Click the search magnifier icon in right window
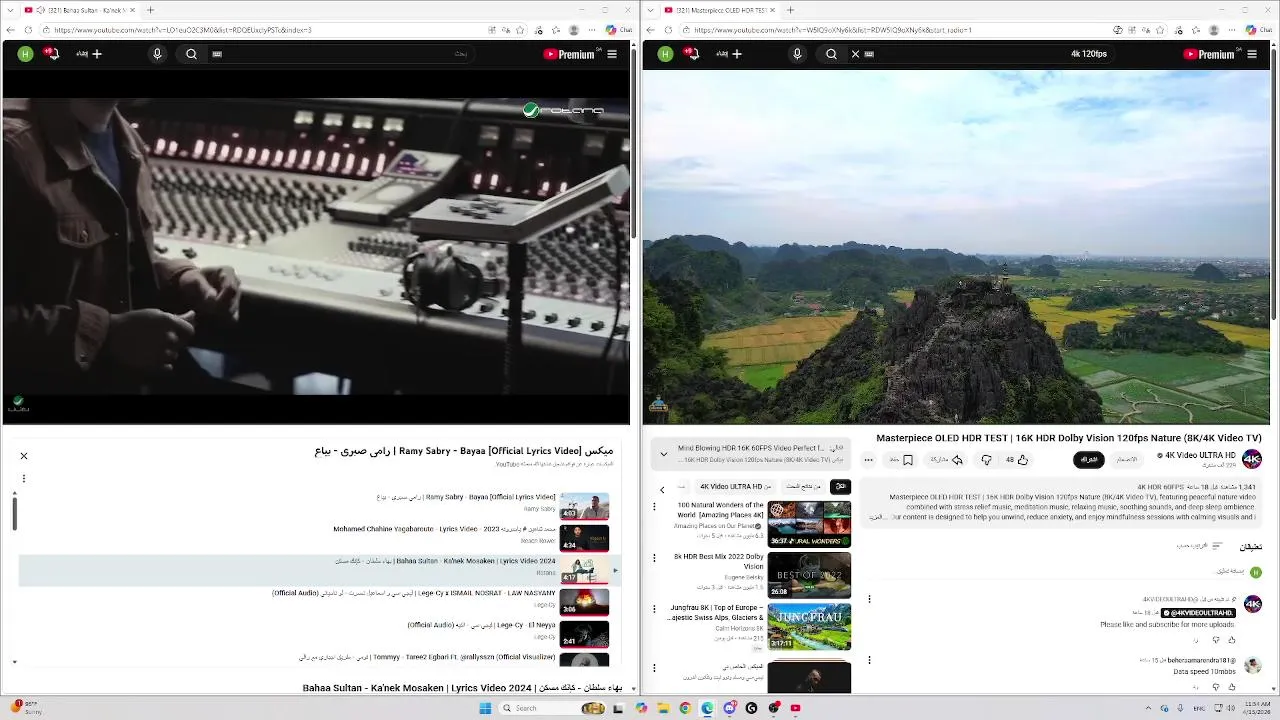The height and width of the screenshot is (720, 1280). click(831, 54)
